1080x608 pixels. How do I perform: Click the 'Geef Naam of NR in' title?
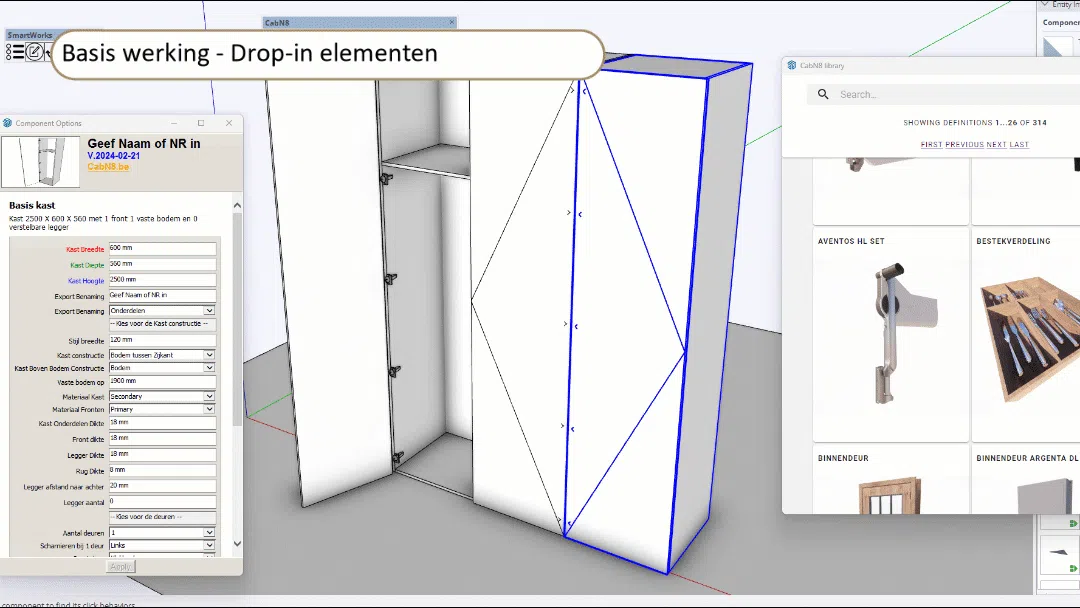[144, 143]
